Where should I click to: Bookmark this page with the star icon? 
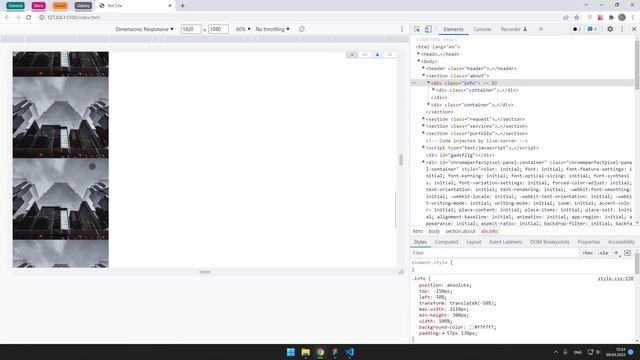click(577, 18)
